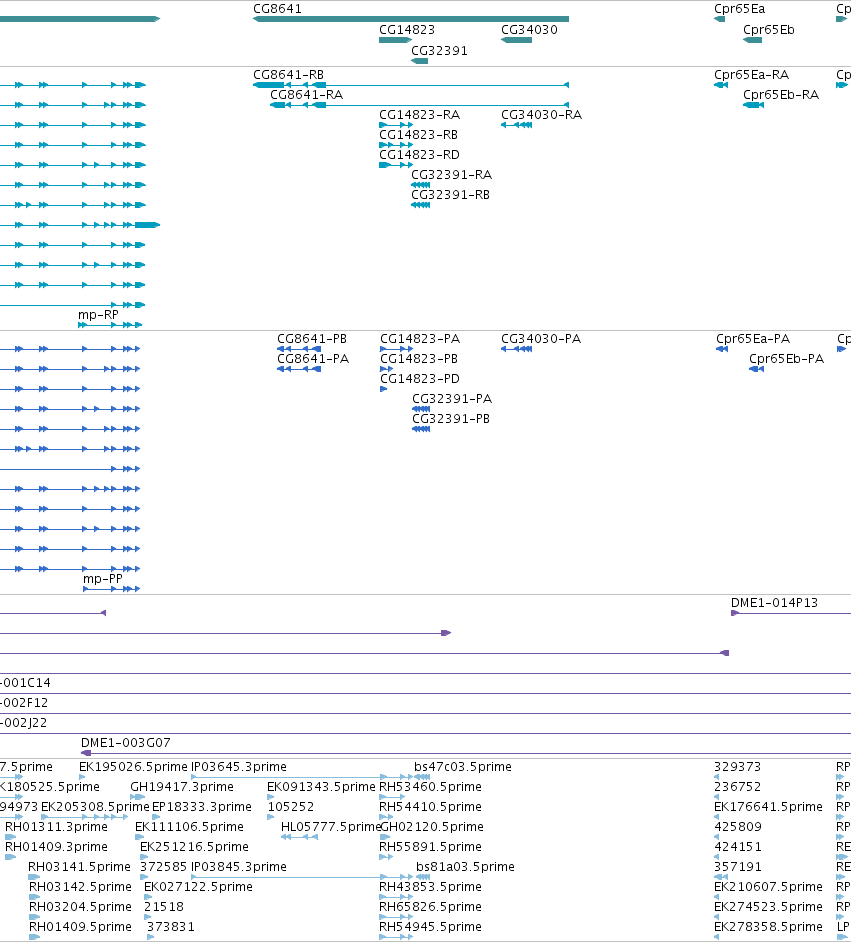
Task: Select BAC clone DME1-003G07
Action: click(466, 753)
